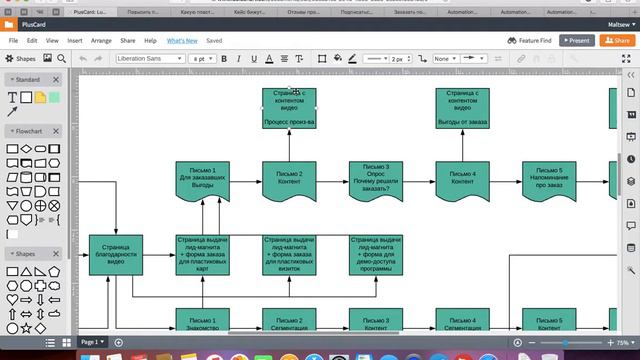640x360 pixels.
Task: Open the Liberation Sans font dropdown
Action: (x=150, y=59)
